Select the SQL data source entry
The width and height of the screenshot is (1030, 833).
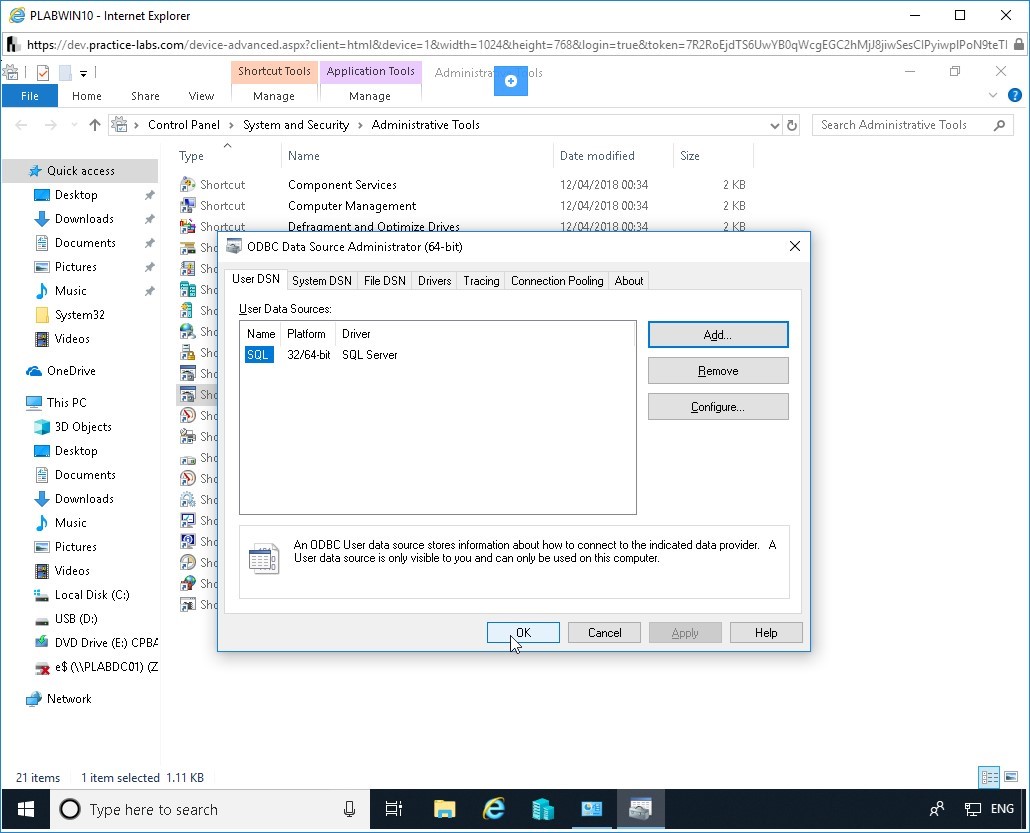coord(259,355)
